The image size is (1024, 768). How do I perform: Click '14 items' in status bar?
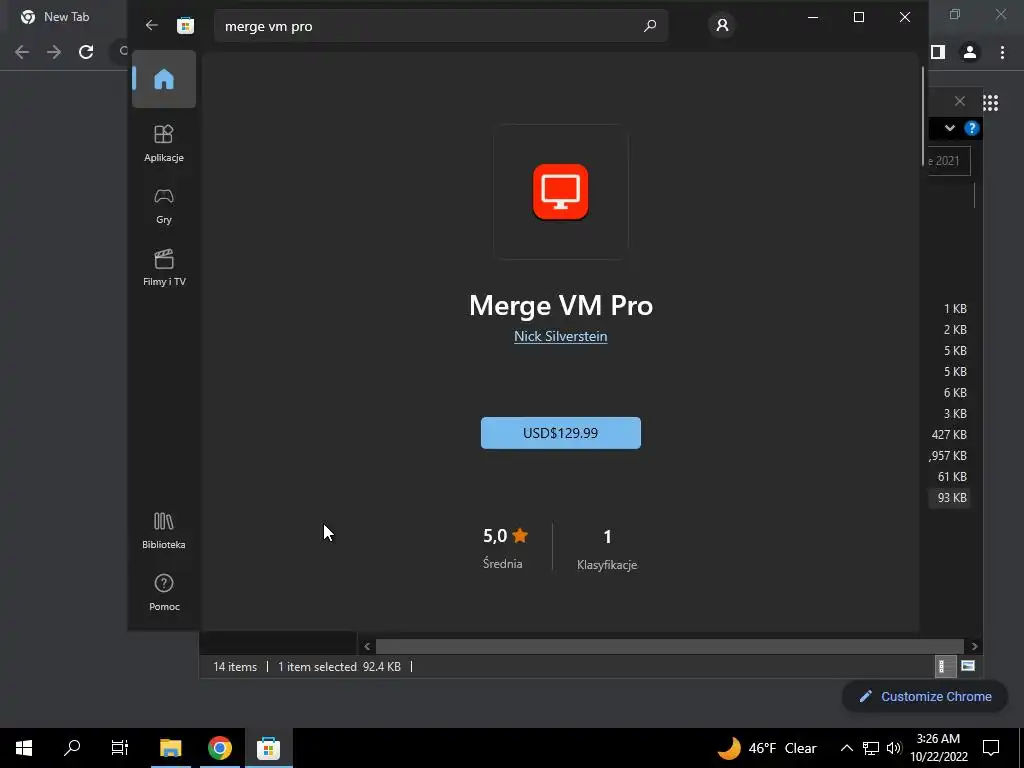[235, 667]
